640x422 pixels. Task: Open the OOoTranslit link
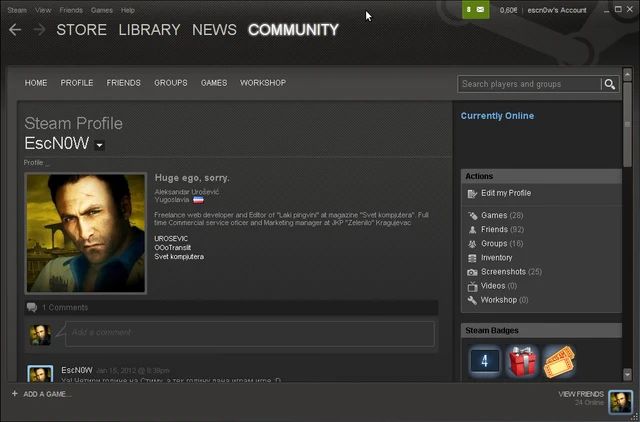point(173,247)
